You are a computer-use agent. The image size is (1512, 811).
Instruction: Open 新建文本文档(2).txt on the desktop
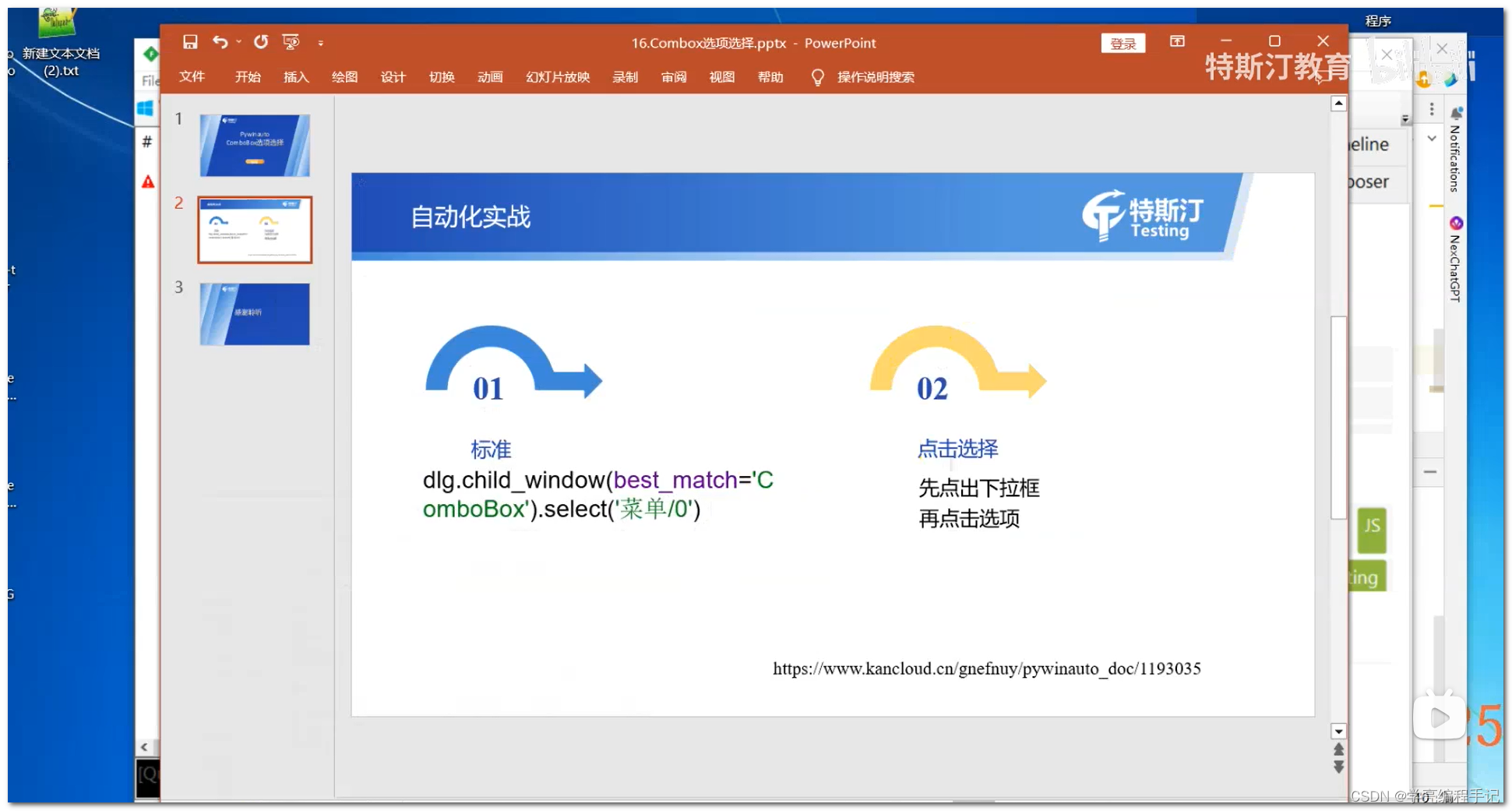tap(58, 43)
